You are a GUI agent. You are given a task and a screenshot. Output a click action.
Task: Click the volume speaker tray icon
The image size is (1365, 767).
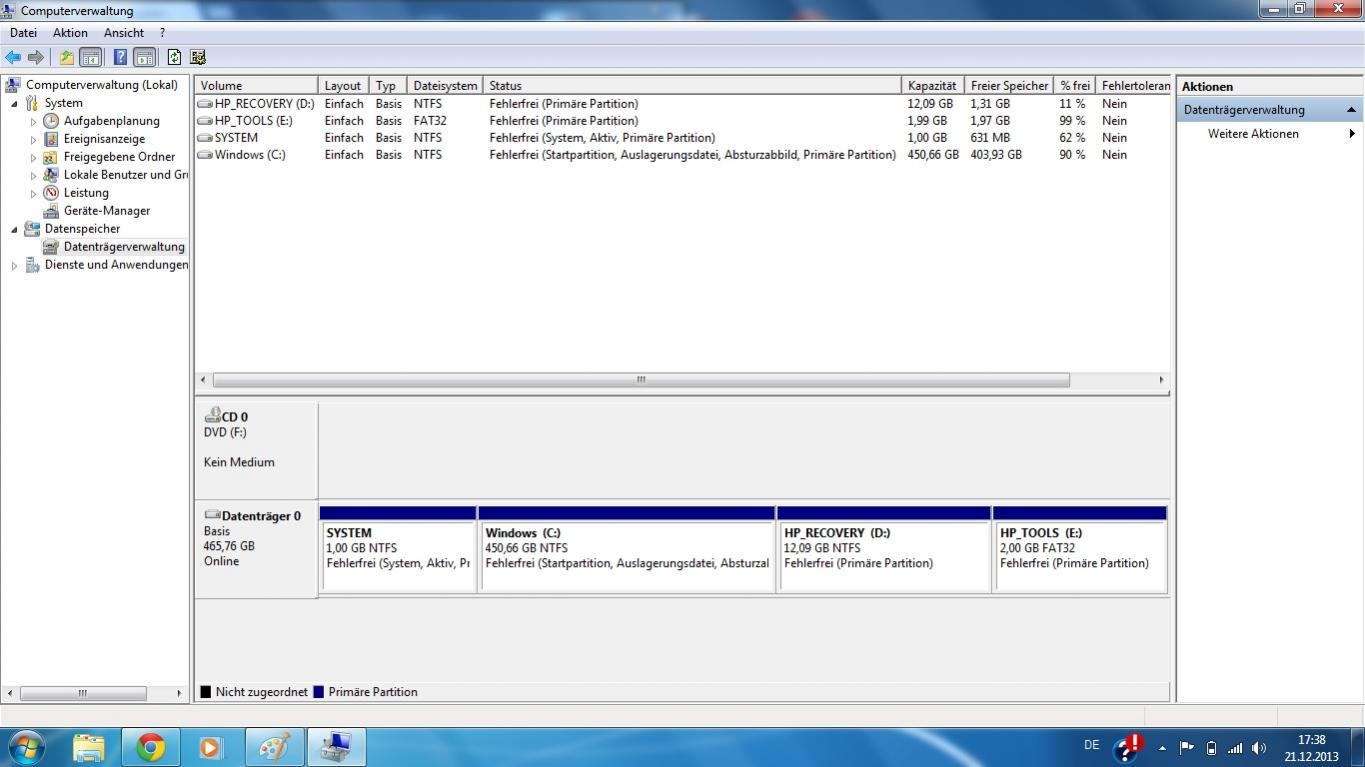1259,748
